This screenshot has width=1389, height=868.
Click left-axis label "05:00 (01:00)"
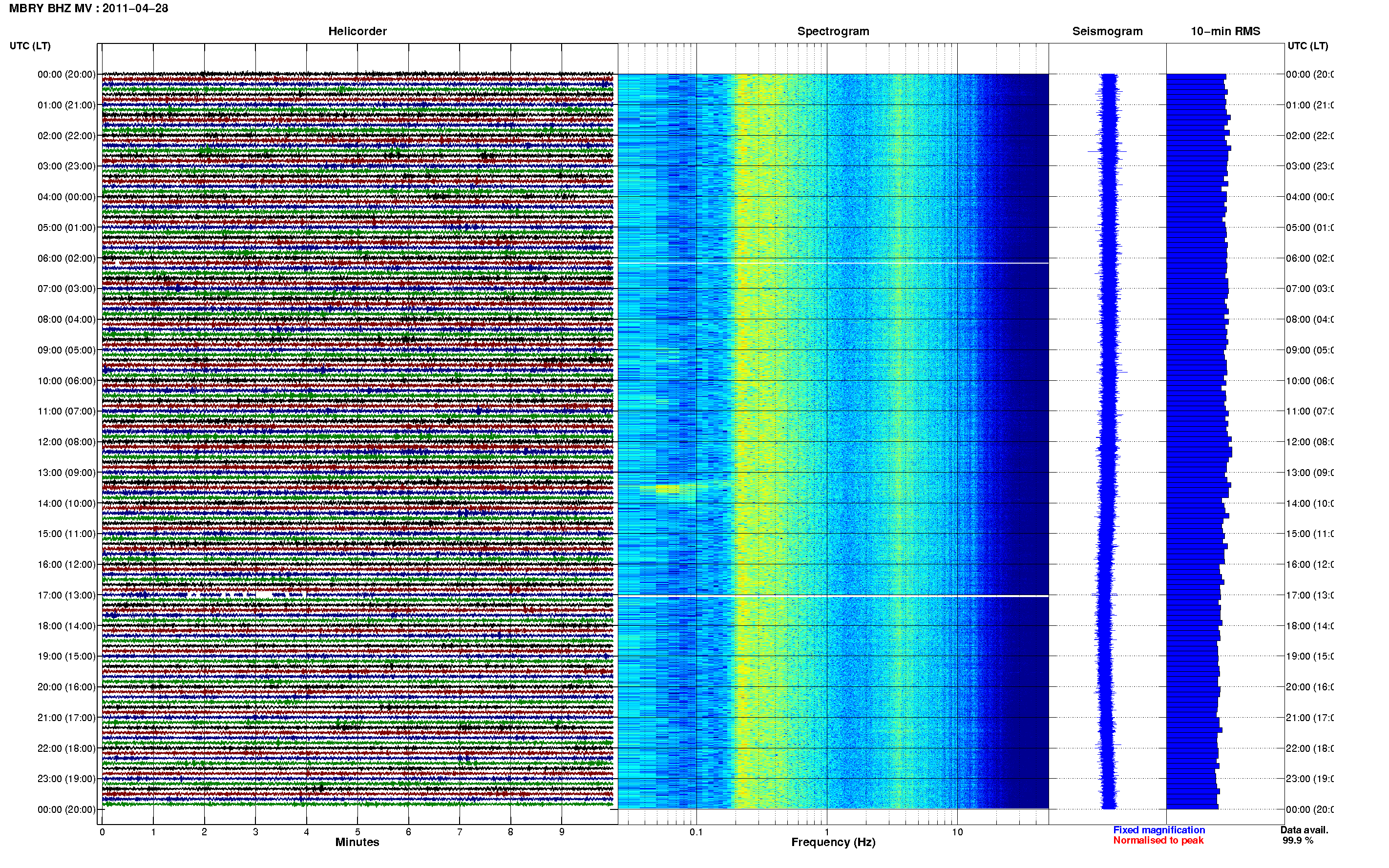(66, 227)
